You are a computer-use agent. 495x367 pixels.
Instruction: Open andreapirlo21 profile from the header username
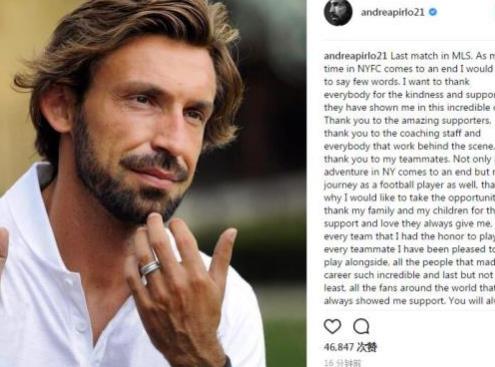coord(393,12)
